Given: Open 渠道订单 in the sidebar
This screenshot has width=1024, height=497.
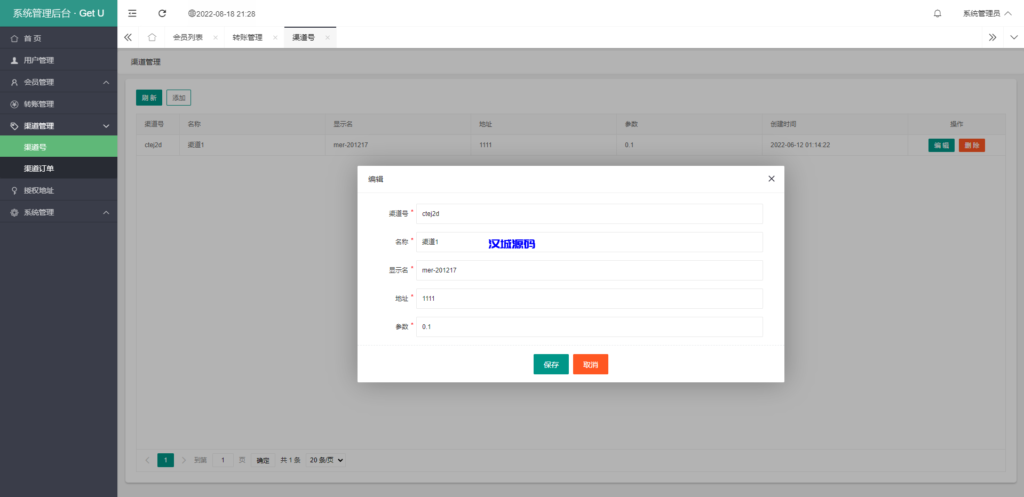Looking at the screenshot, I should pyautogui.click(x=39, y=168).
